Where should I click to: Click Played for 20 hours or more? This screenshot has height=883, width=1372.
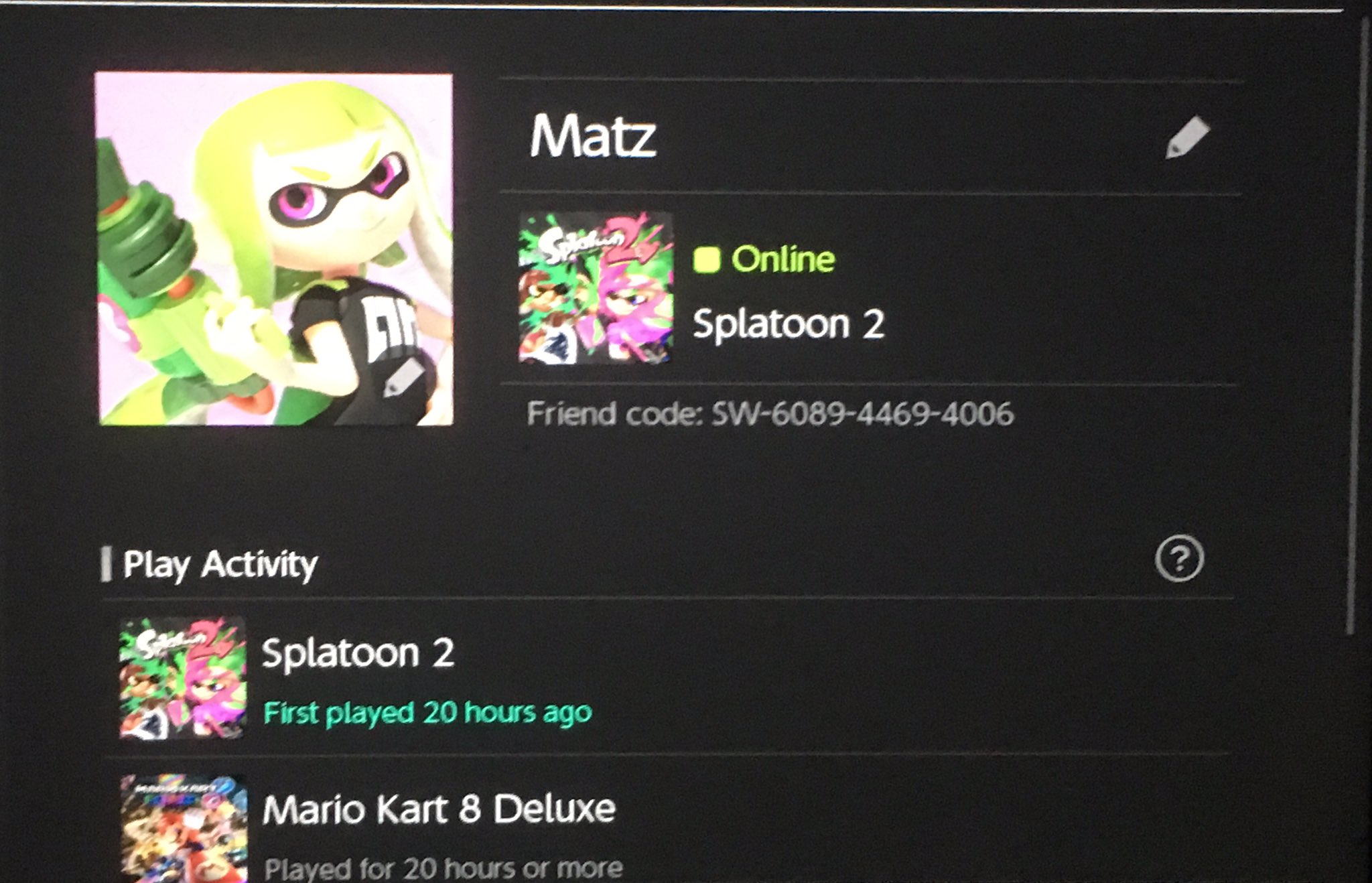coord(443,868)
